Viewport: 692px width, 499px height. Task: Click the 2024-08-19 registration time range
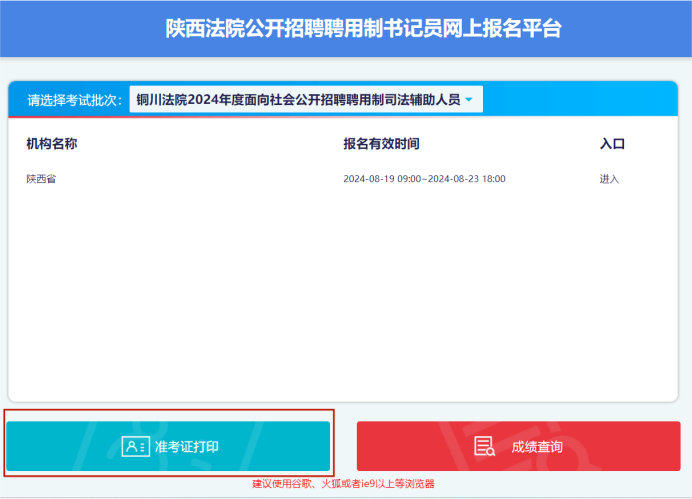pos(424,179)
